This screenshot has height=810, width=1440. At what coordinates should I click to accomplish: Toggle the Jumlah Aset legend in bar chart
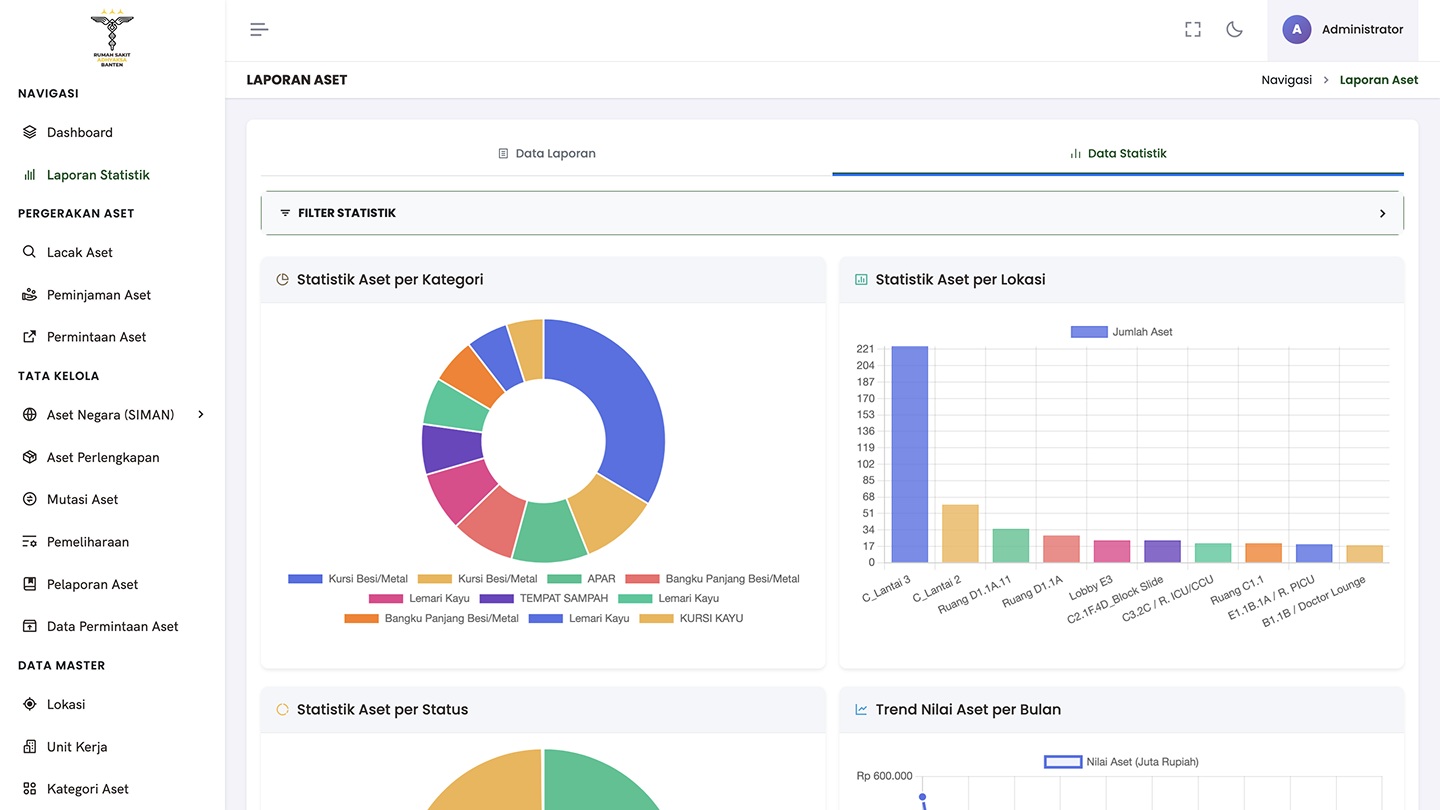[1121, 332]
